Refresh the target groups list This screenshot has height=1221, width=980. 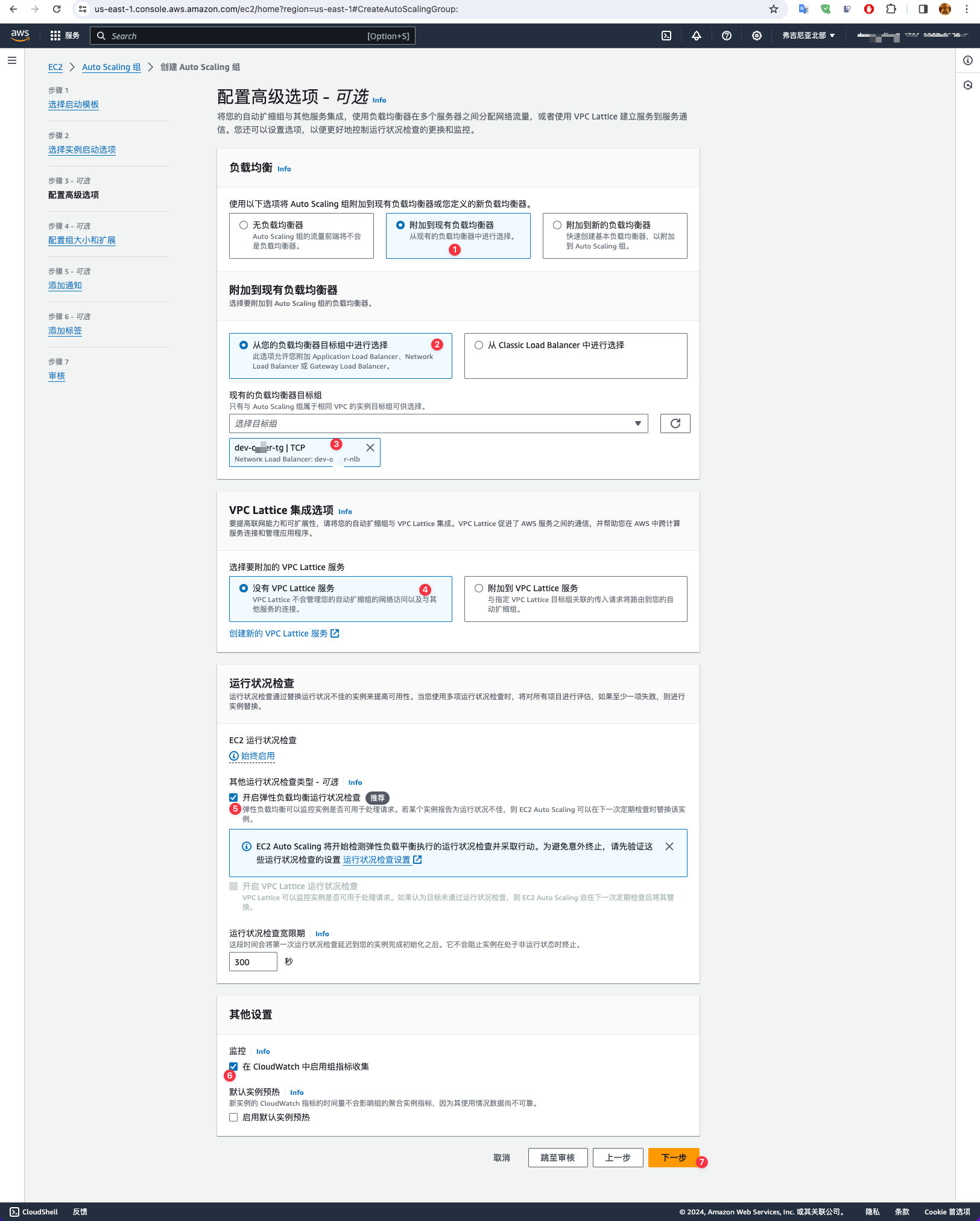[x=675, y=423]
